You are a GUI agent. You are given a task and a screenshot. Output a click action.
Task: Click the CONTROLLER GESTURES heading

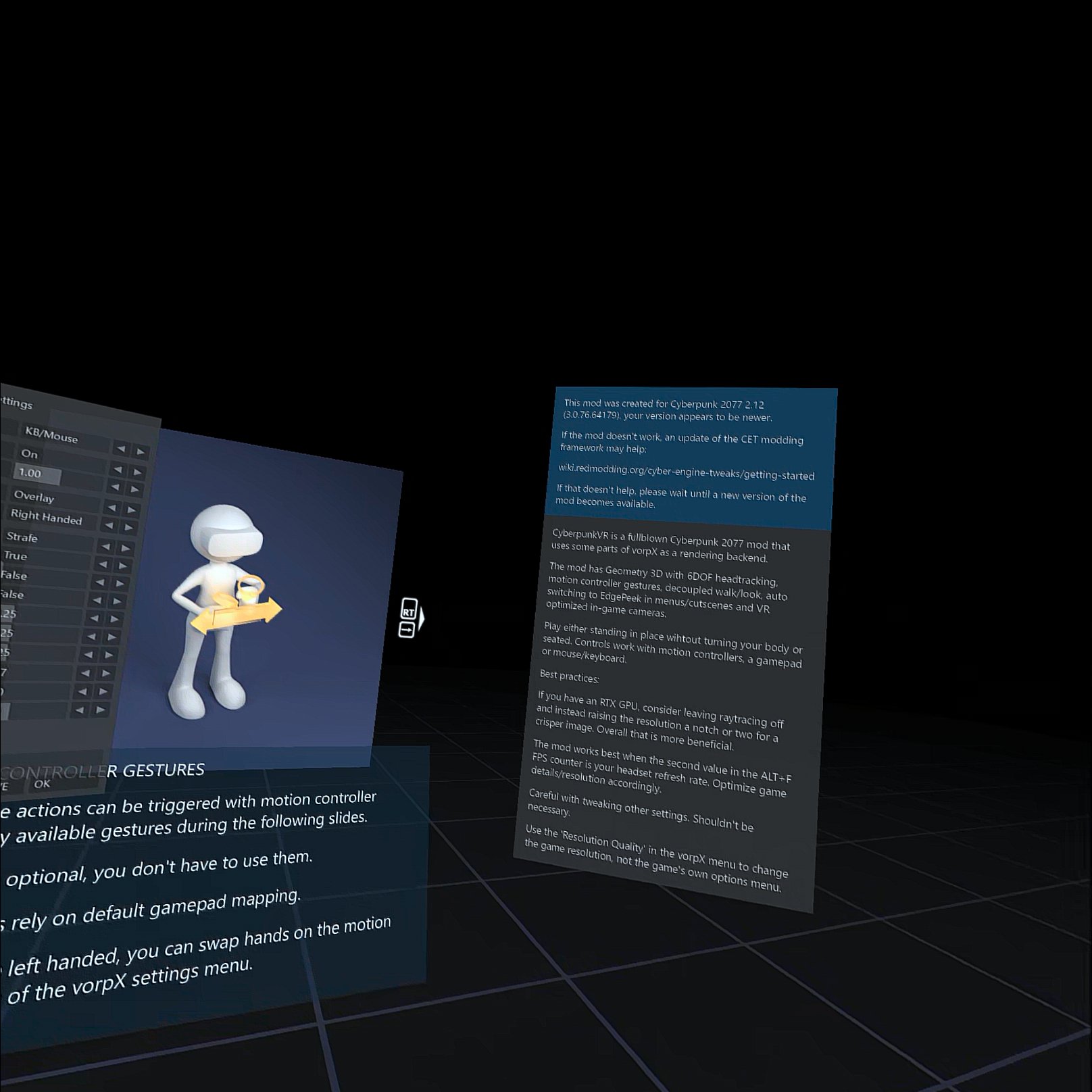[x=103, y=771]
